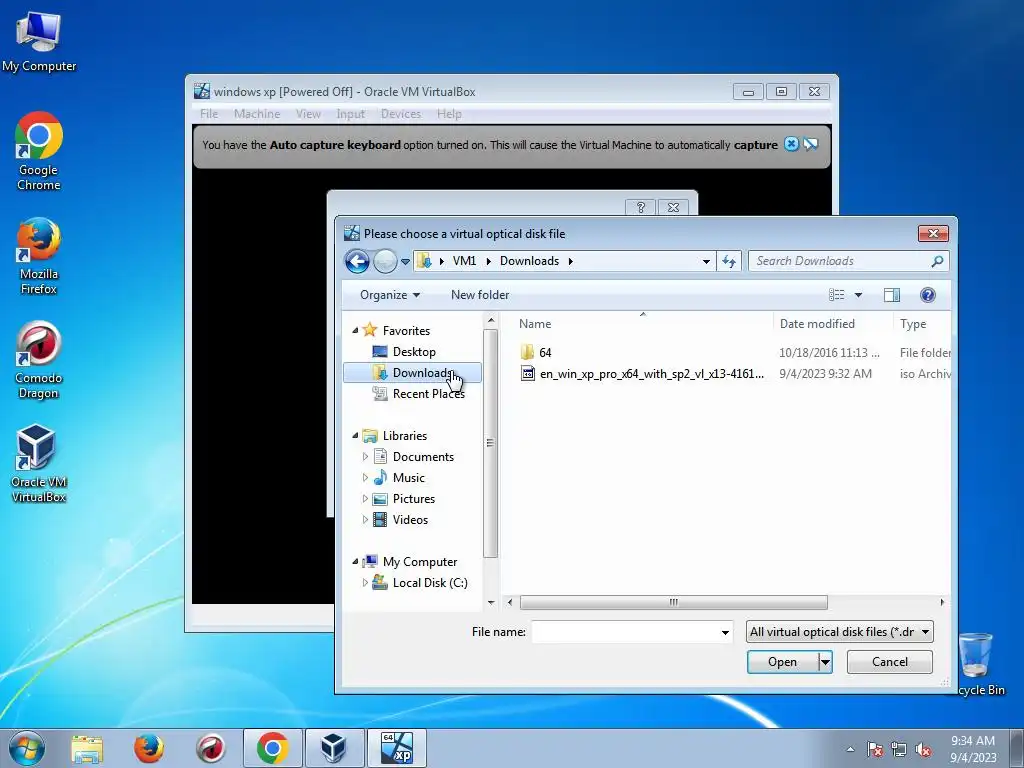The height and width of the screenshot is (768, 1024).
Task: Open the Windows Start menu
Action: click(27, 748)
